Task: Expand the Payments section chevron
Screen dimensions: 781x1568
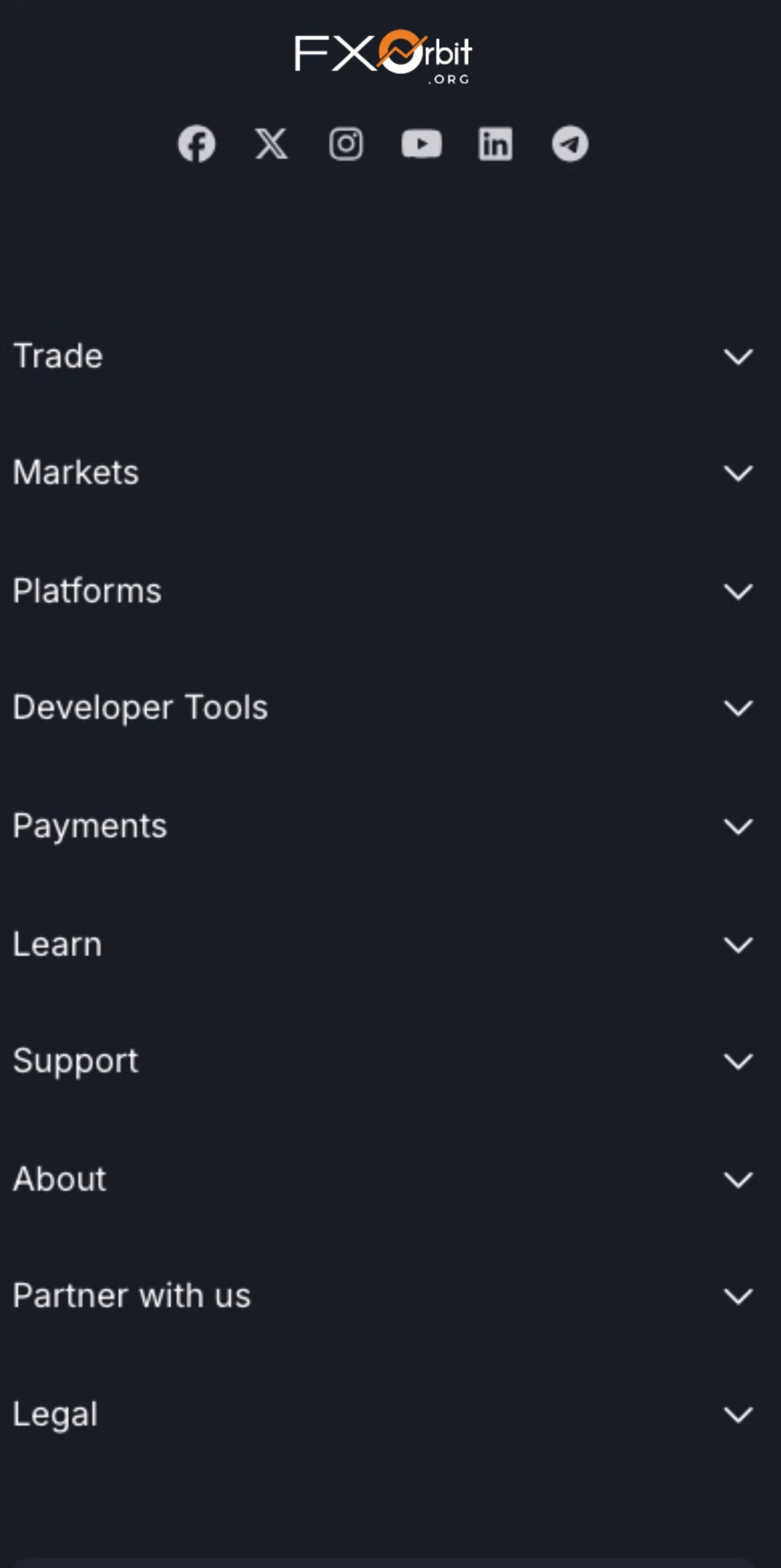Action: click(738, 827)
